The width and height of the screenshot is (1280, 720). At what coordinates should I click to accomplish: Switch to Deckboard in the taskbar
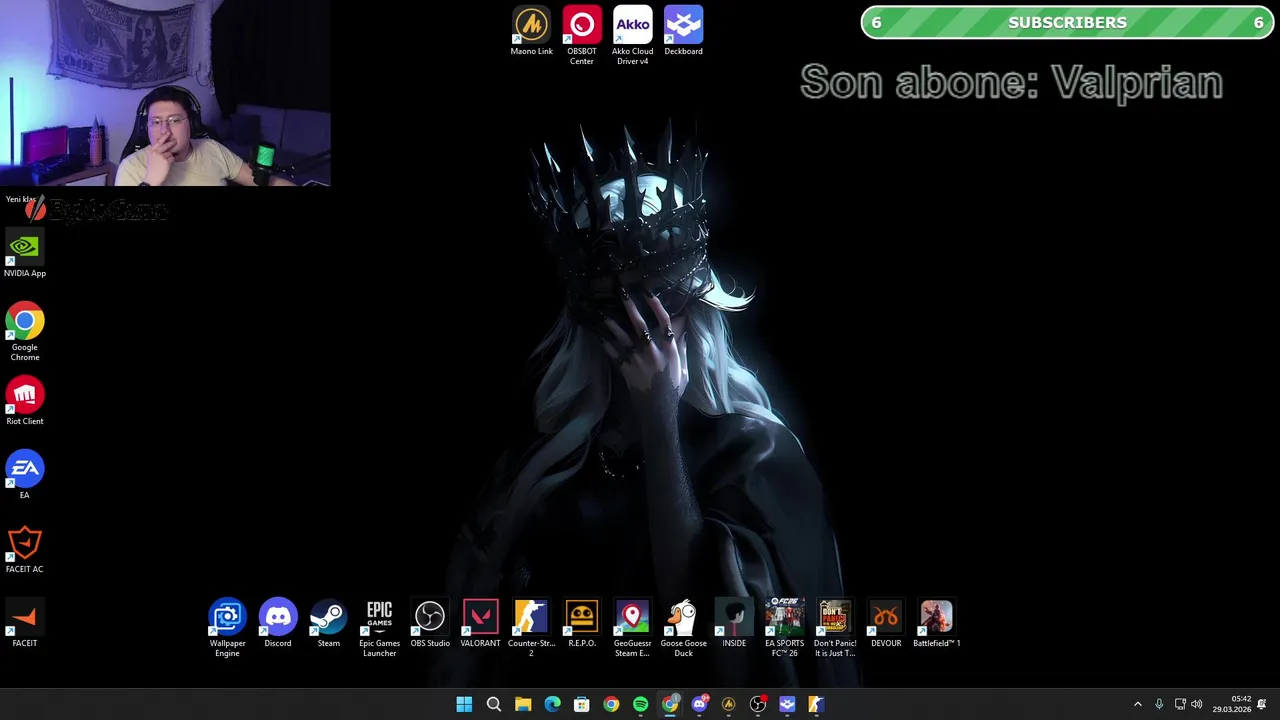tap(787, 704)
